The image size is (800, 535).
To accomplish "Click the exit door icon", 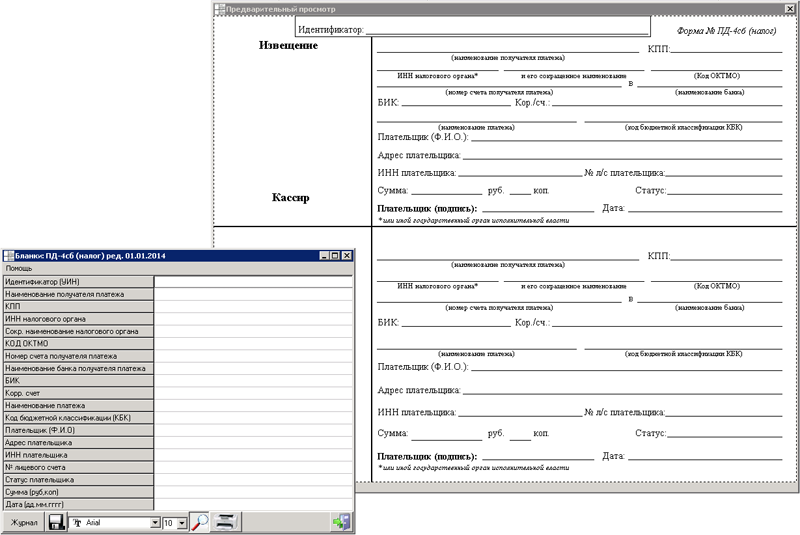I will tap(341, 522).
